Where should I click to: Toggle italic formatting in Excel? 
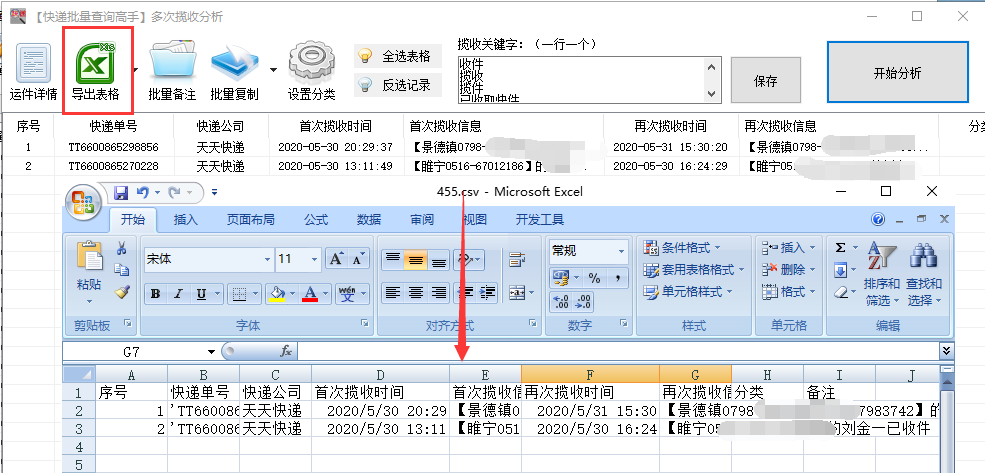point(178,294)
